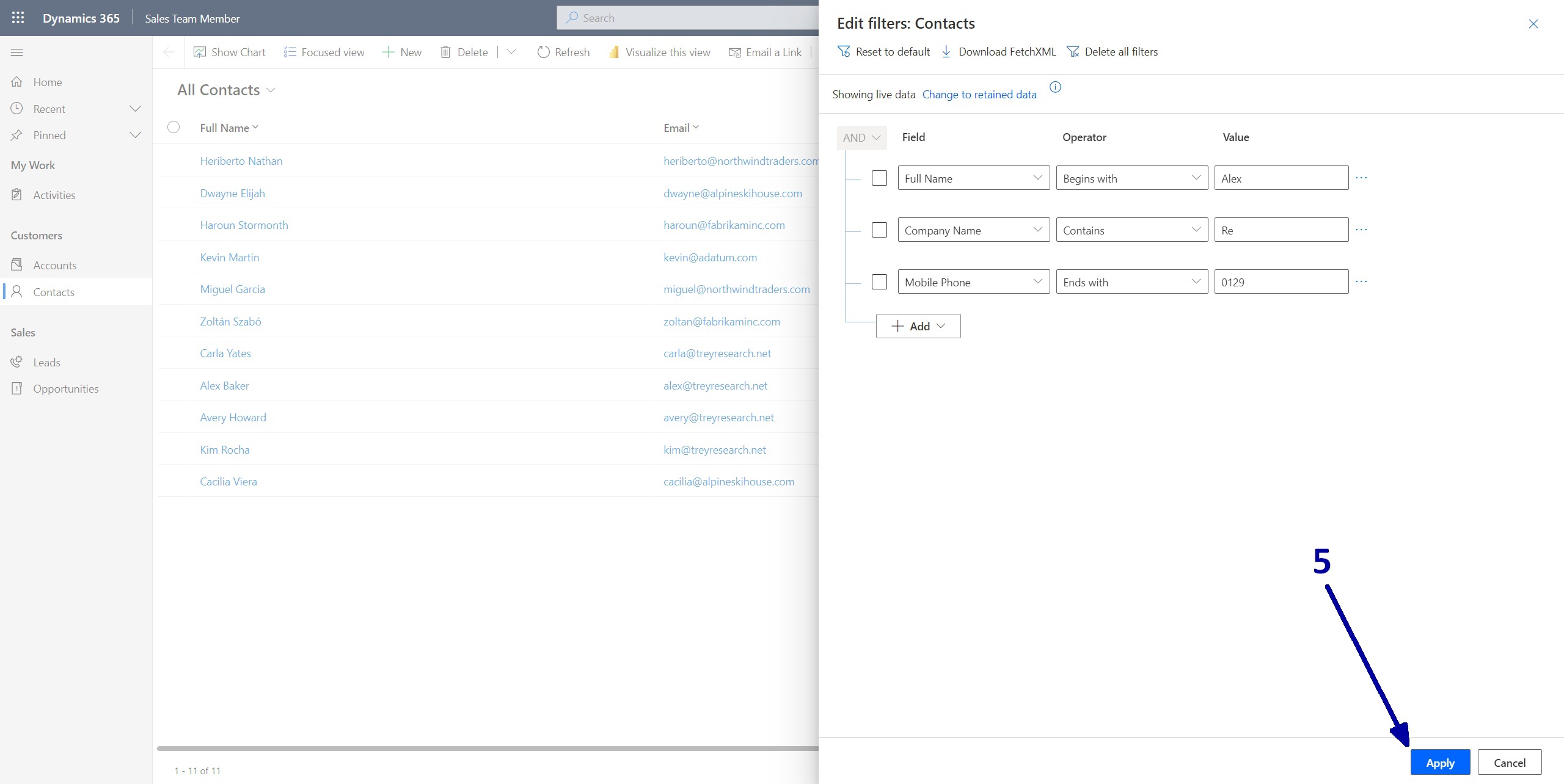Check the Company Name filter row checkbox
The image size is (1564, 784).
click(x=879, y=230)
